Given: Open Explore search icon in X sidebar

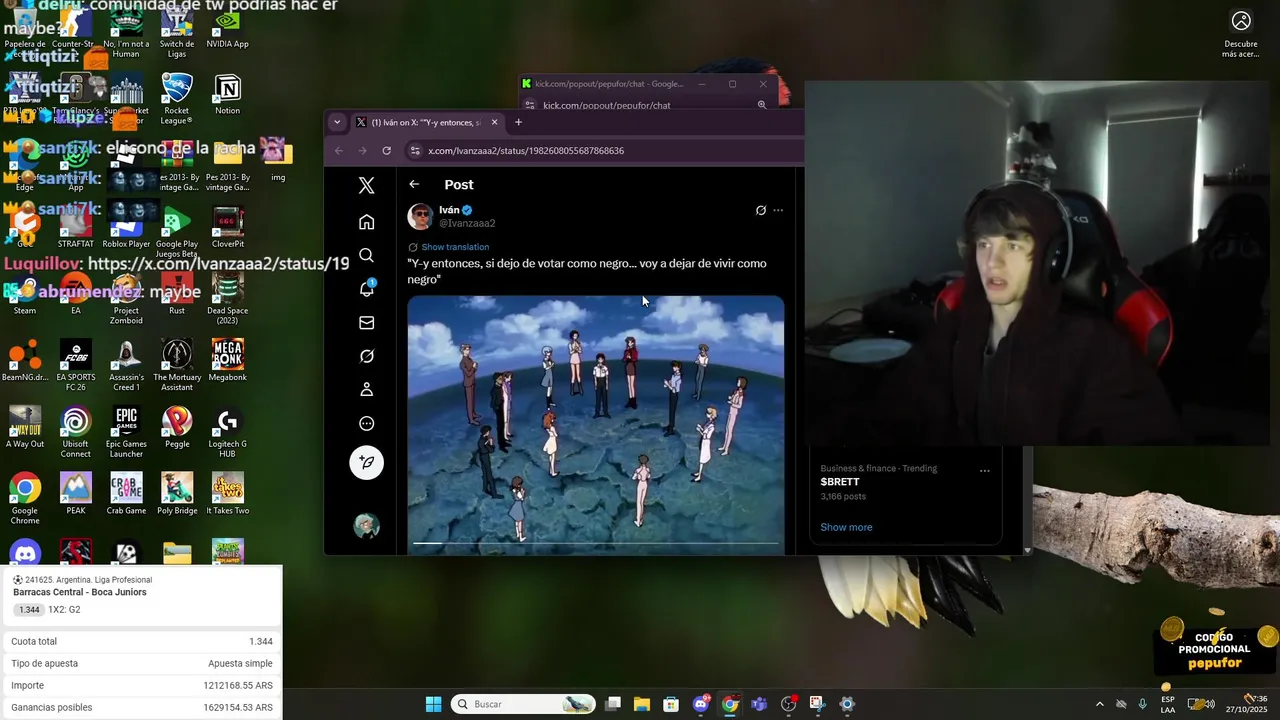Looking at the screenshot, I should tap(366, 255).
